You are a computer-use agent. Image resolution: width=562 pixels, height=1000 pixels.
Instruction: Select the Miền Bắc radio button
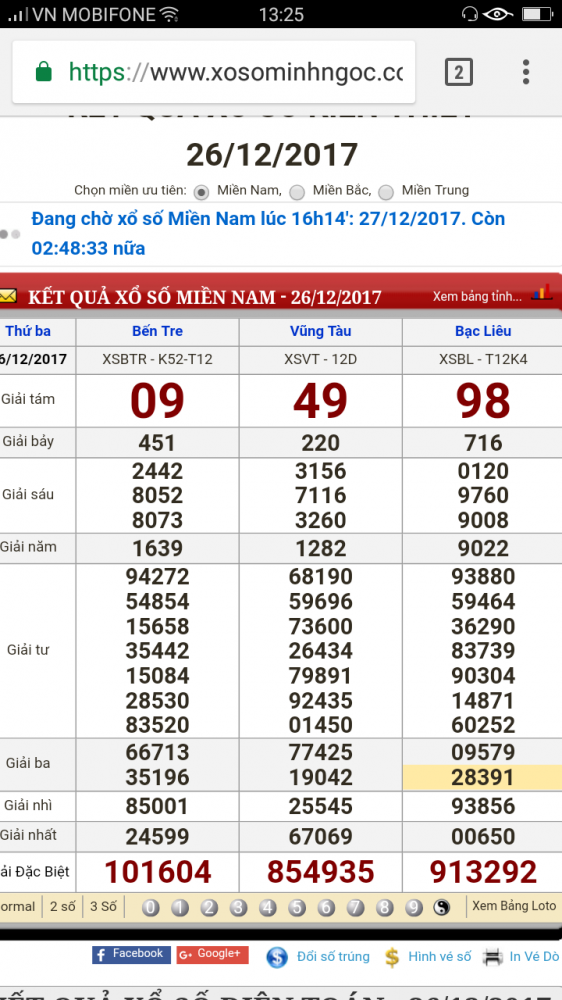297,191
